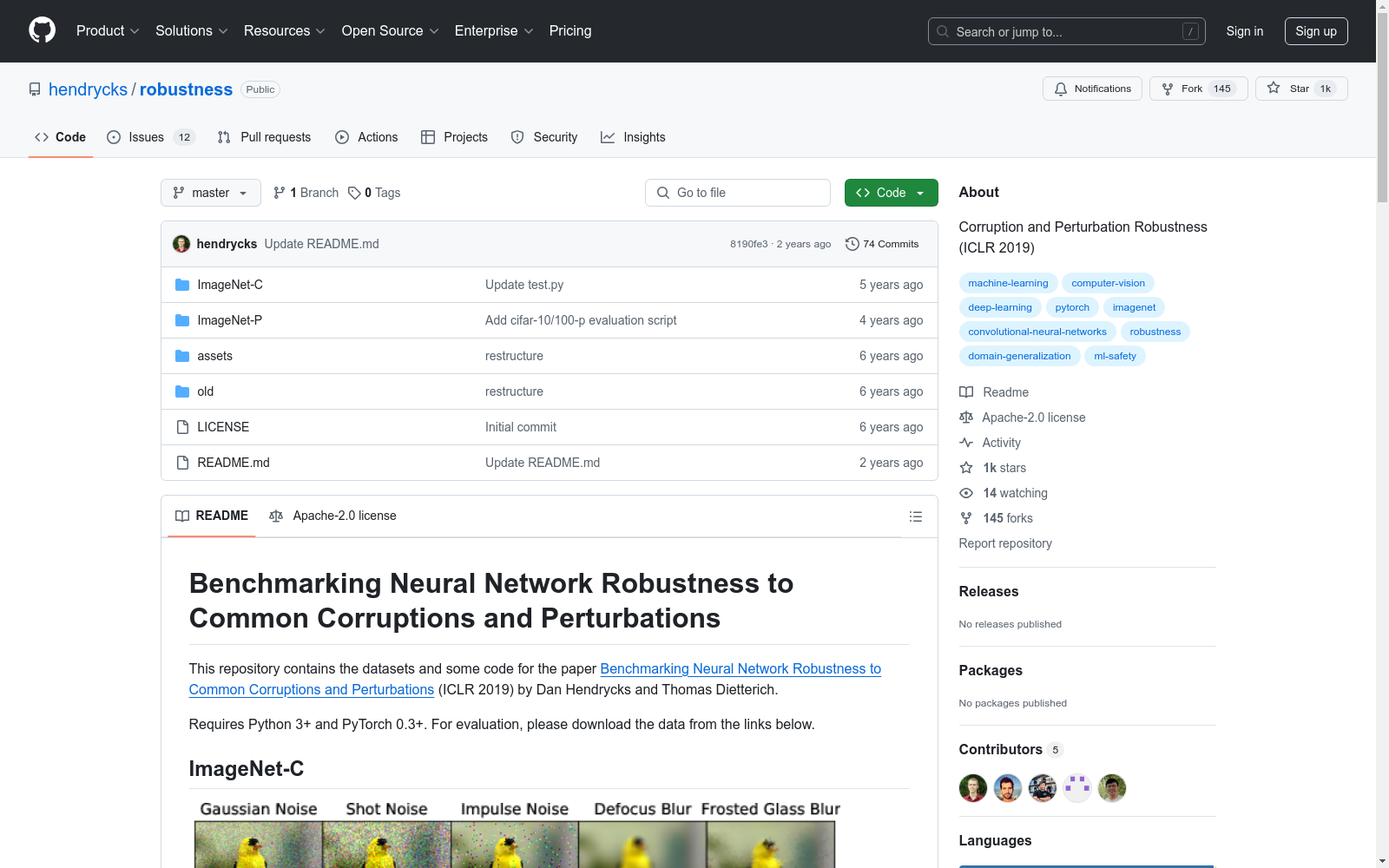Viewport: 1389px width, 868px height.
Task: Click the 8190fe3 commit hash
Action: [x=748, y=244]
